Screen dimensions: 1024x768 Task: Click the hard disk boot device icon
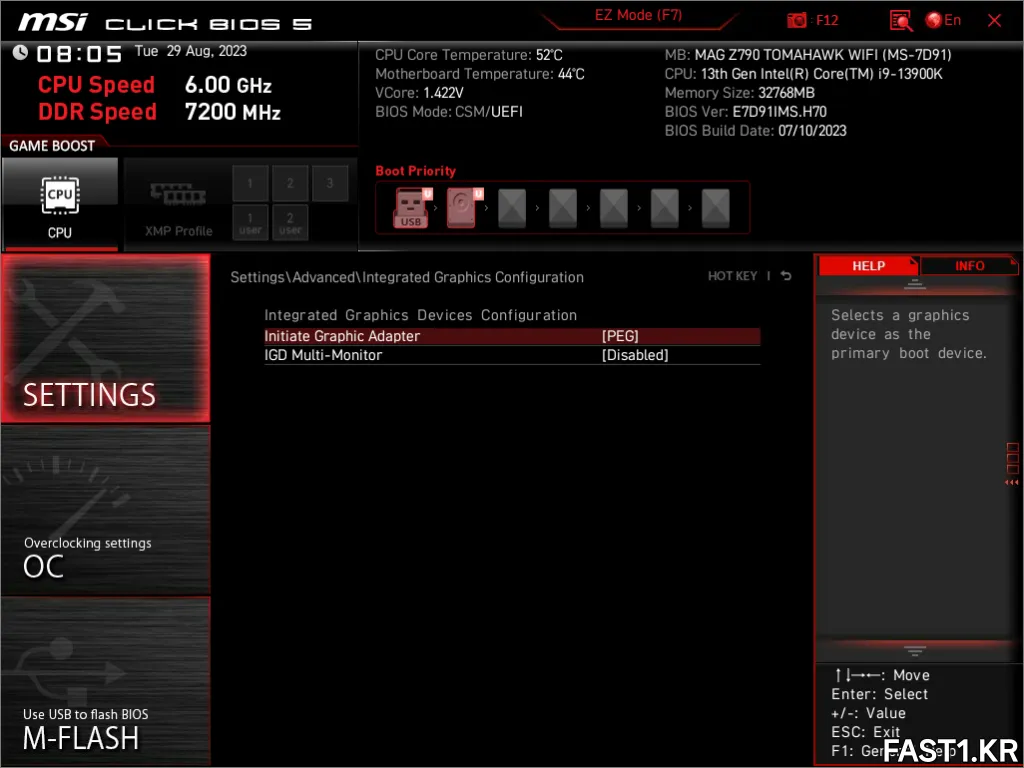click(463, 208)
